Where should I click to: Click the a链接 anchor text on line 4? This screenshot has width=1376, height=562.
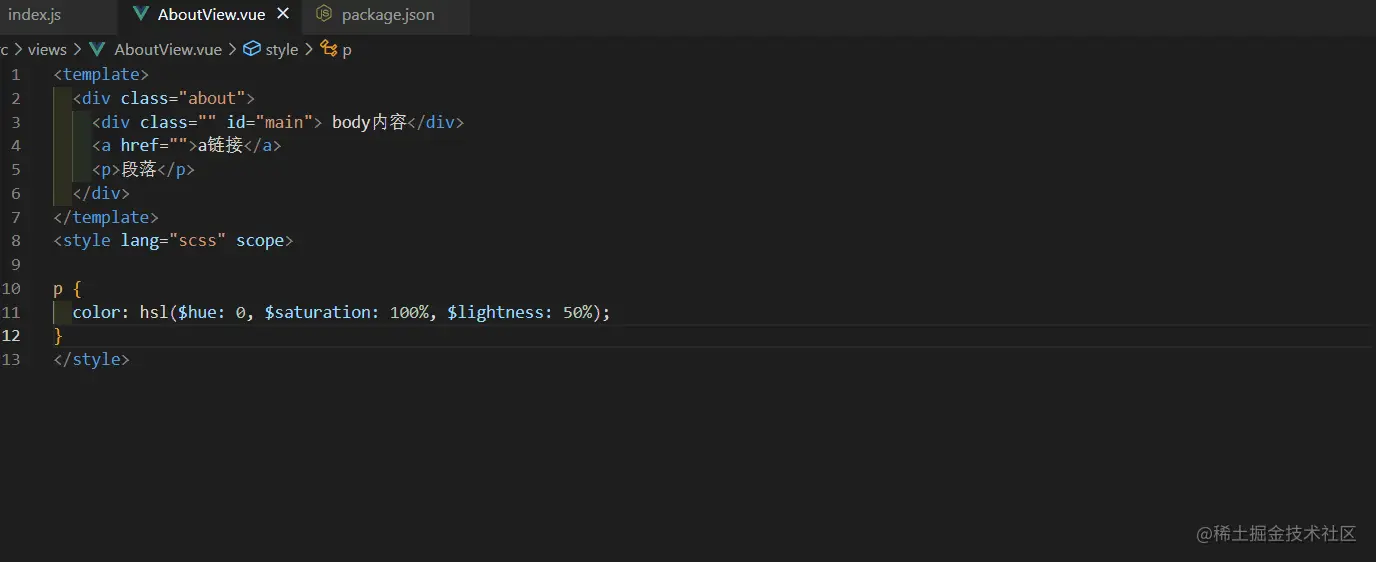(x=221, y=146)
